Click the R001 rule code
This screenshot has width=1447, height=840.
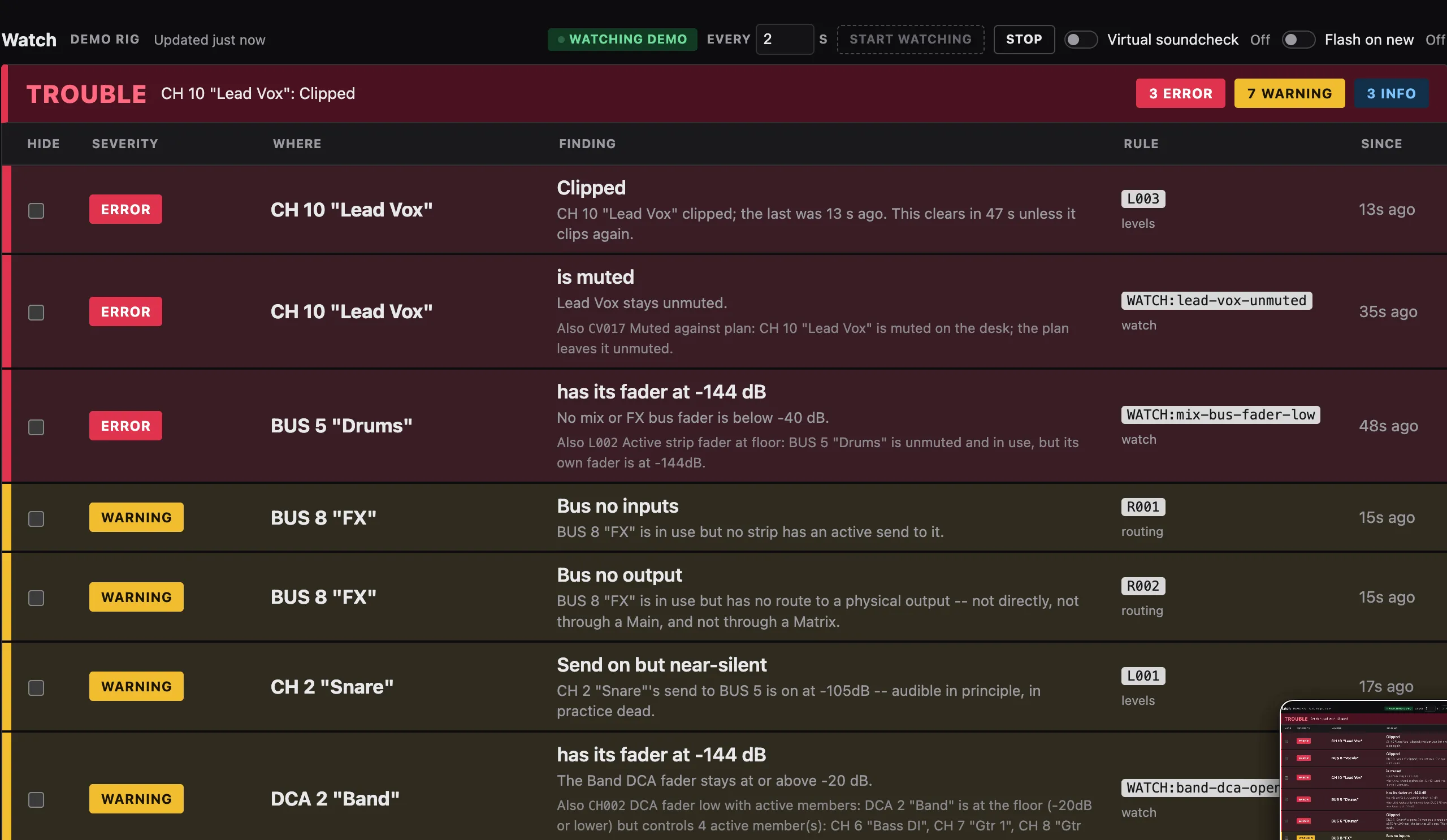[1143, 507]
